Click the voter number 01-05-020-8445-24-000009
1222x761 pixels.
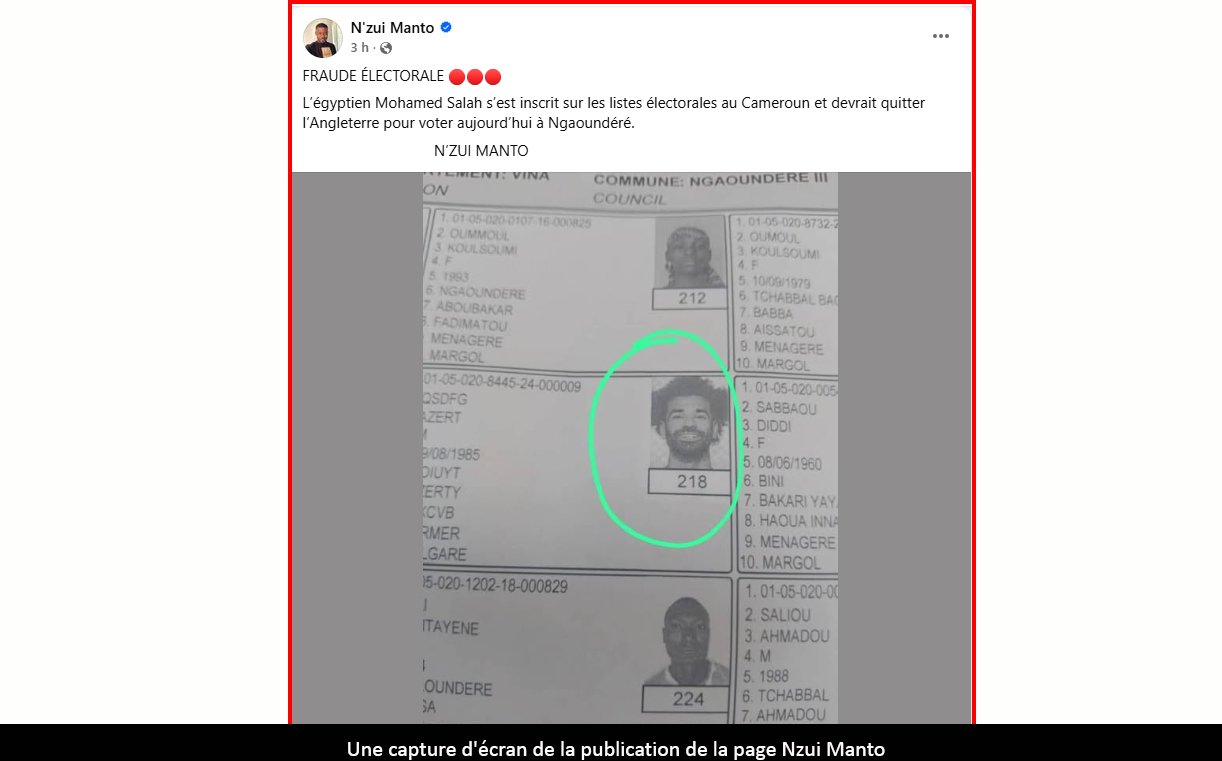pos(502,385)
